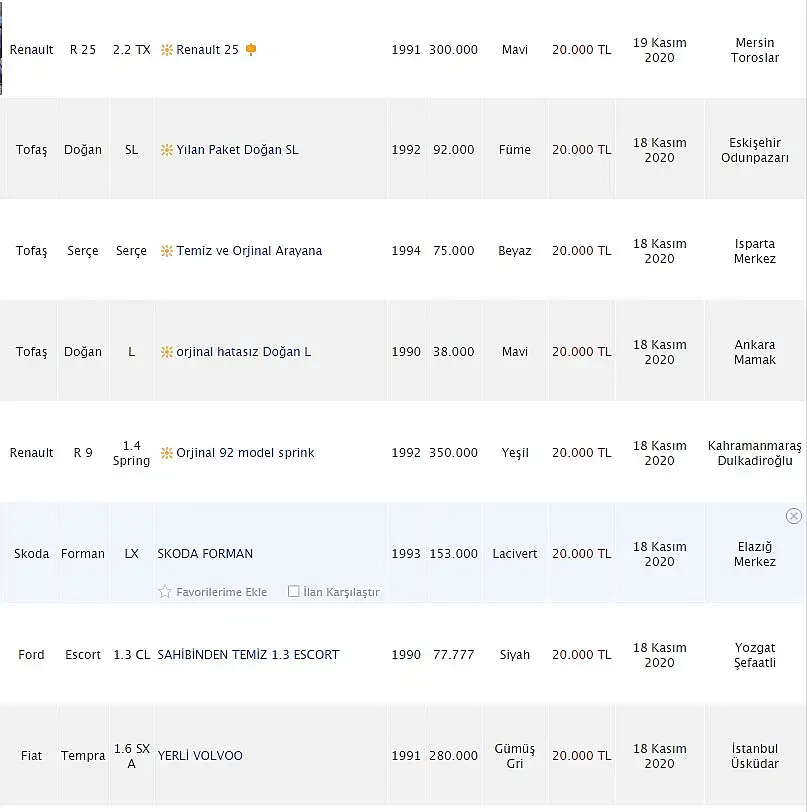Click the sun icon beside Temiz ve Orjinal Arayana
Screen dimensions: 807x812
pos(166,251)
